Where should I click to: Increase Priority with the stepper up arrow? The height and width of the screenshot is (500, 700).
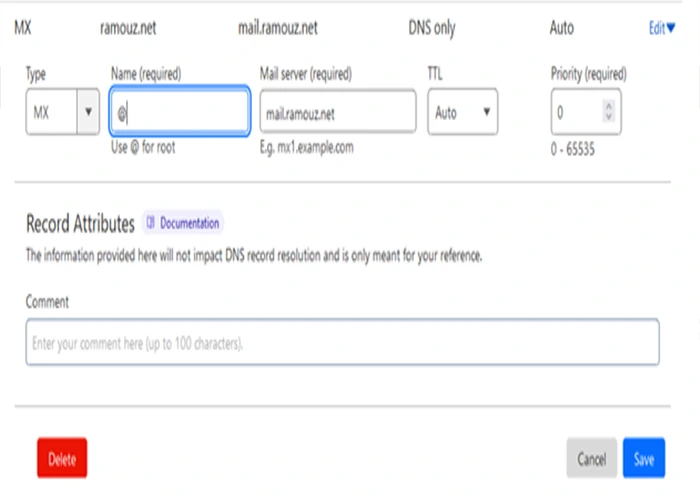click(x=608, y=106)
